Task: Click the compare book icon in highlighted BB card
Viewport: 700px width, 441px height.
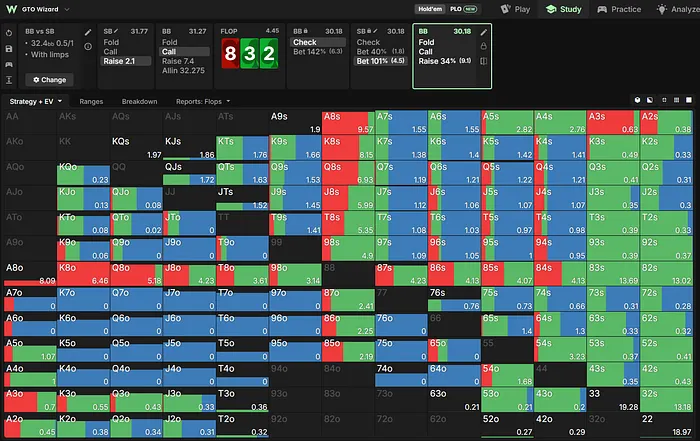Action: pos(483,61)
